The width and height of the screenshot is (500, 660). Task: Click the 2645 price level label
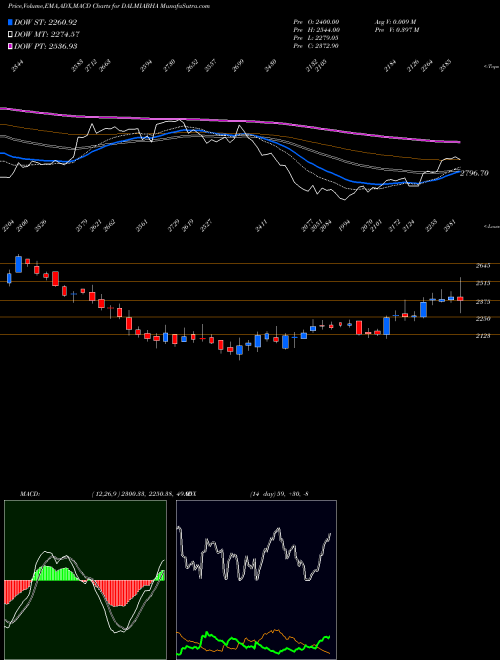[x=483, y=266]
